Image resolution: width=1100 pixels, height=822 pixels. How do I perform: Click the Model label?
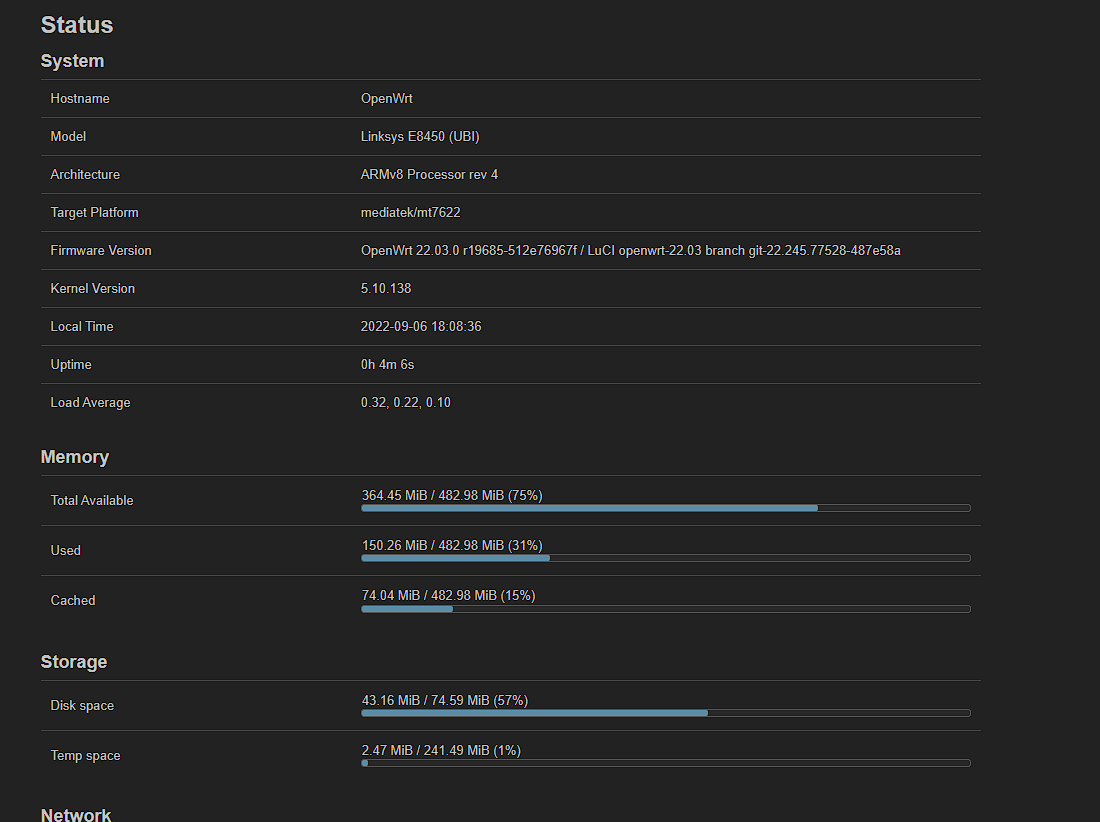[68, 137]
